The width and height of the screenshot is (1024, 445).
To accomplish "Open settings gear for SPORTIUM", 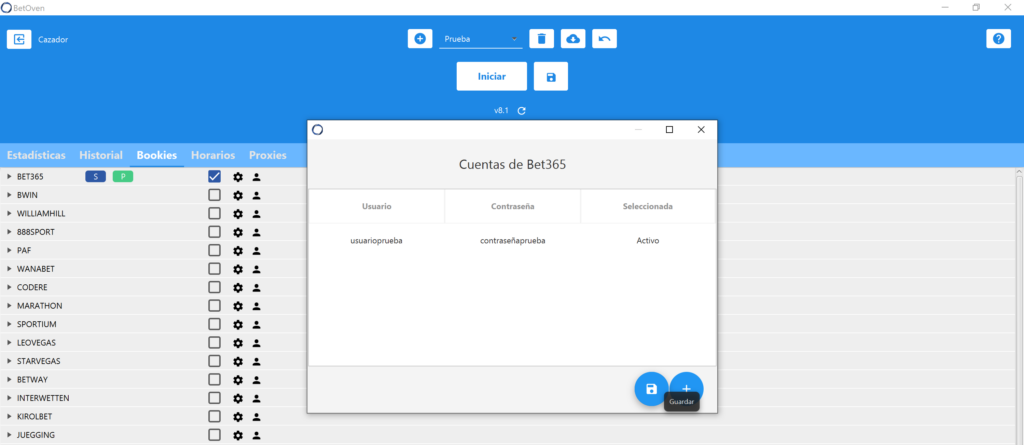I will [238, 324].
